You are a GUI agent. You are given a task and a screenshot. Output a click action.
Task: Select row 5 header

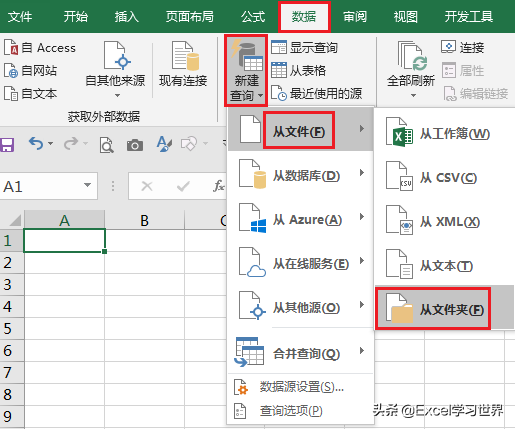12,328
